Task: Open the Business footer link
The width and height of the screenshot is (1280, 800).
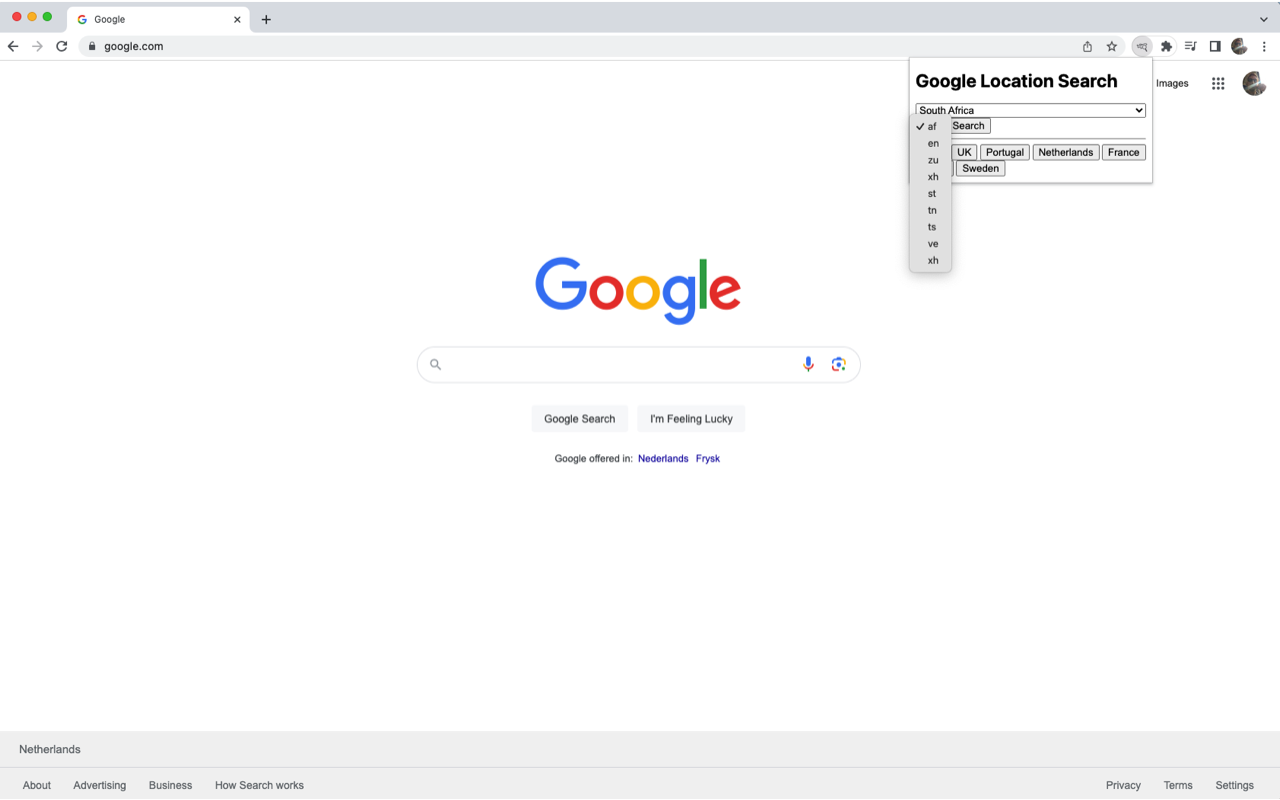Action: [x=170, y=785]
